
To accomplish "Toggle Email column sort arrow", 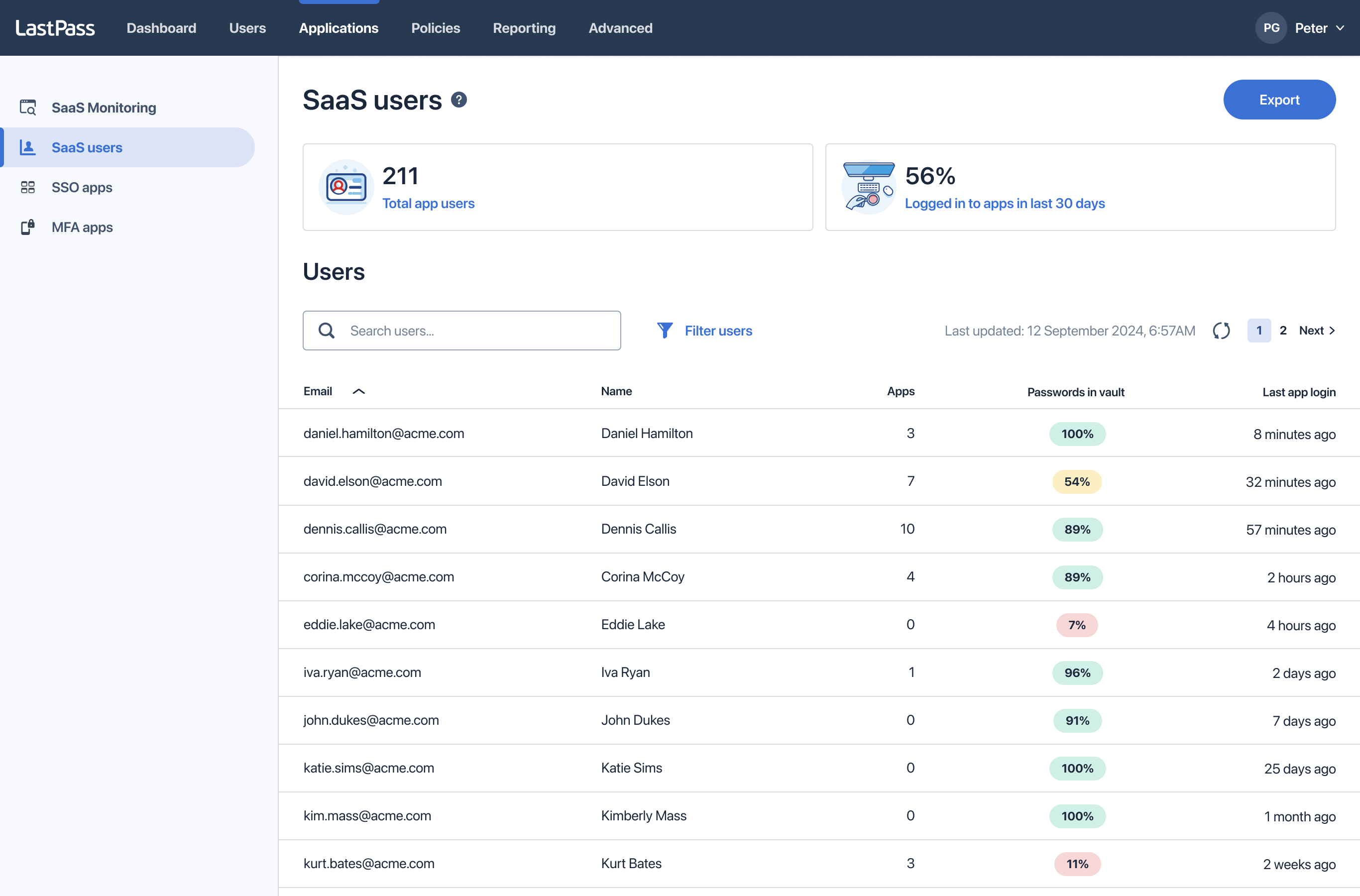I will pyautogui.click(x=358, y=391).
